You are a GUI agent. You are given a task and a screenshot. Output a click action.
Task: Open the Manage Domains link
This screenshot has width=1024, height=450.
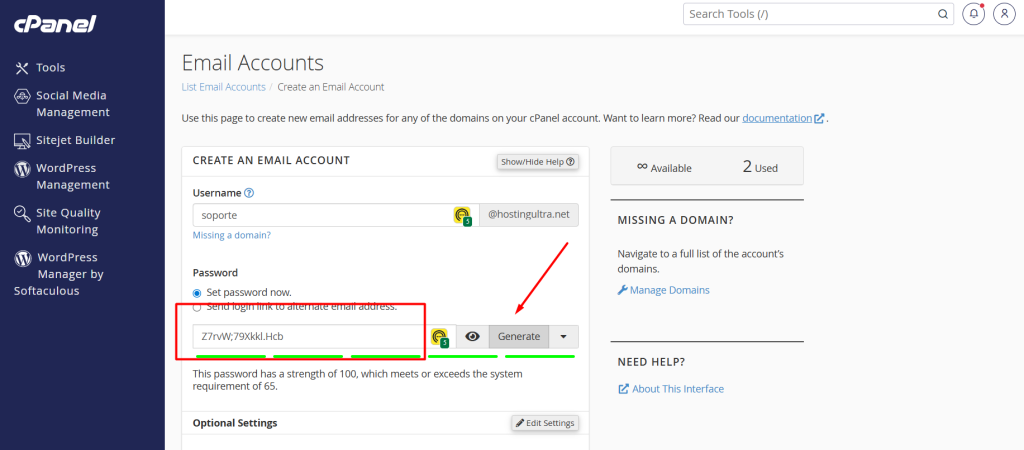tap(672, 290)
